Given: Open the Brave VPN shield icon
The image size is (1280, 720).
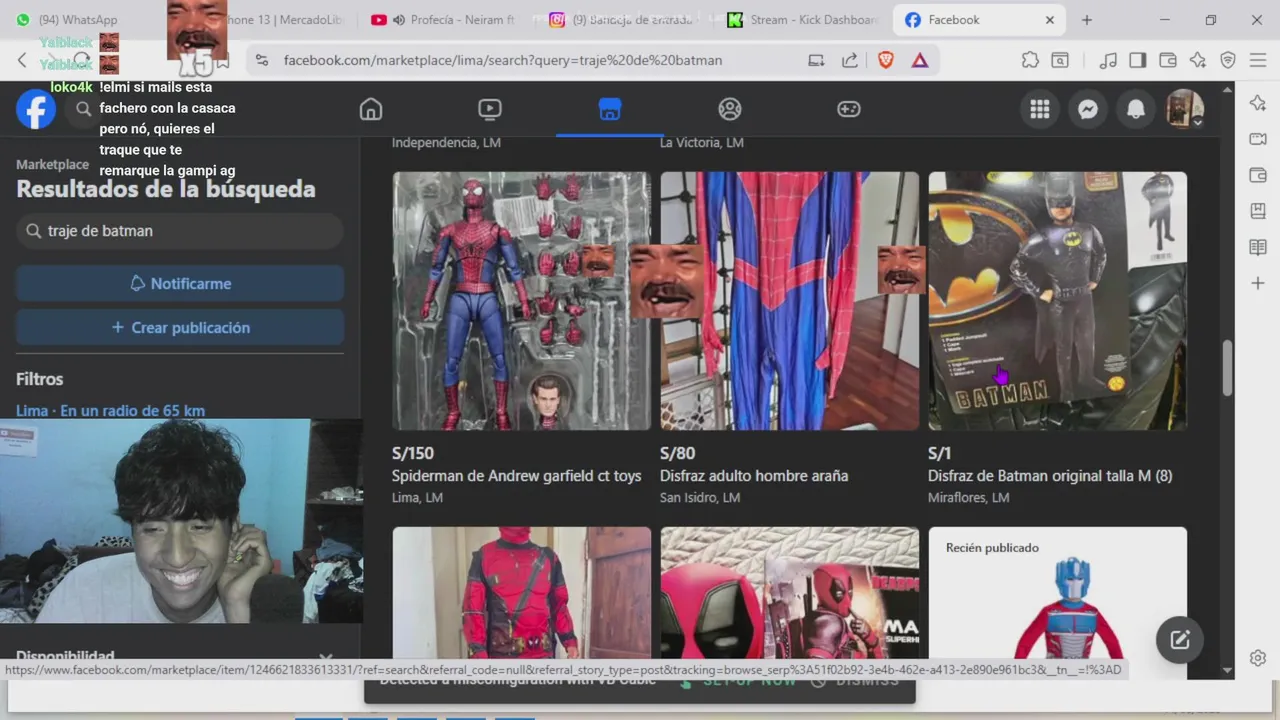Looking at the screenshot, I should [x=1228, y=60].
